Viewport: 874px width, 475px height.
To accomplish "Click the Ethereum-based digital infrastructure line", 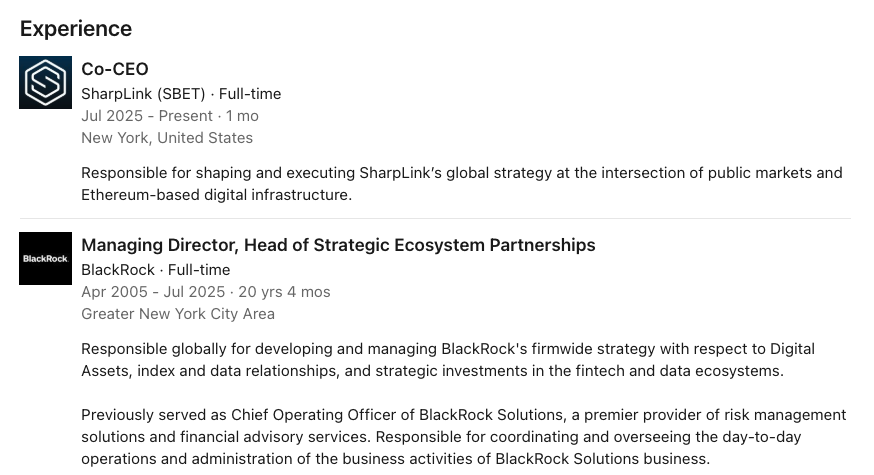I will click(216, 195).
